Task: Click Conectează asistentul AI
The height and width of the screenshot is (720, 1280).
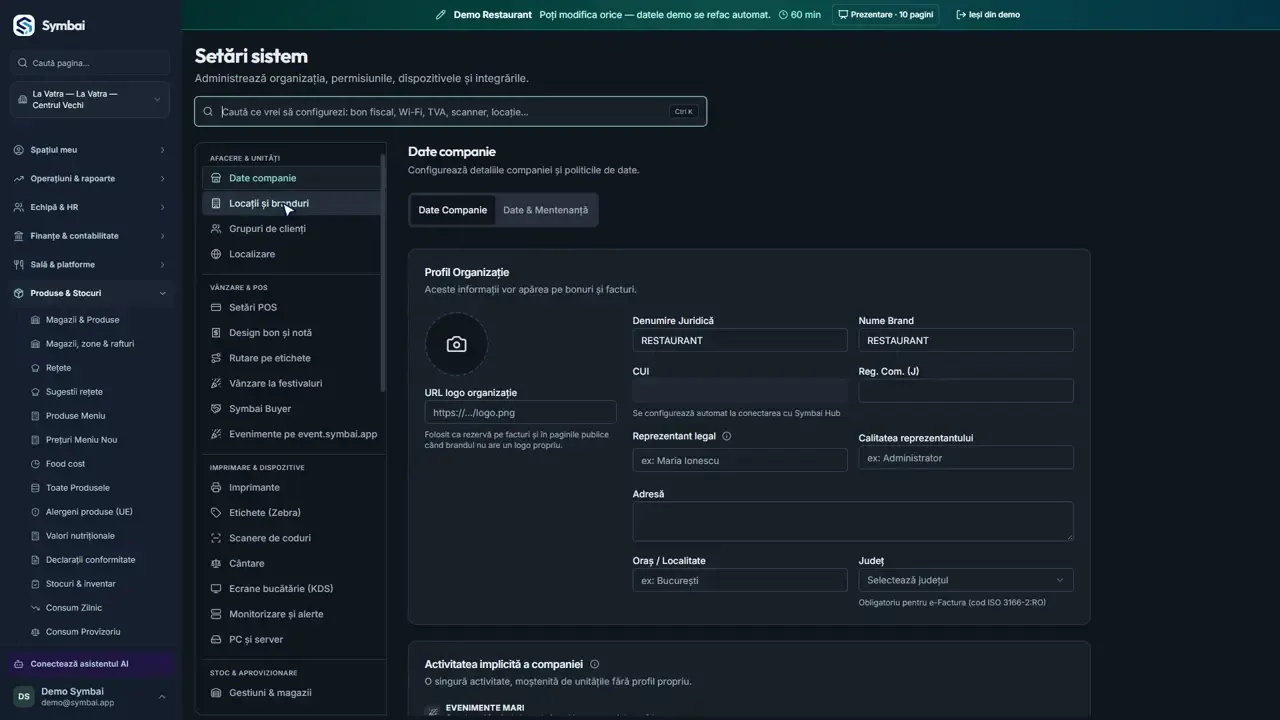Action: [90, 664]
